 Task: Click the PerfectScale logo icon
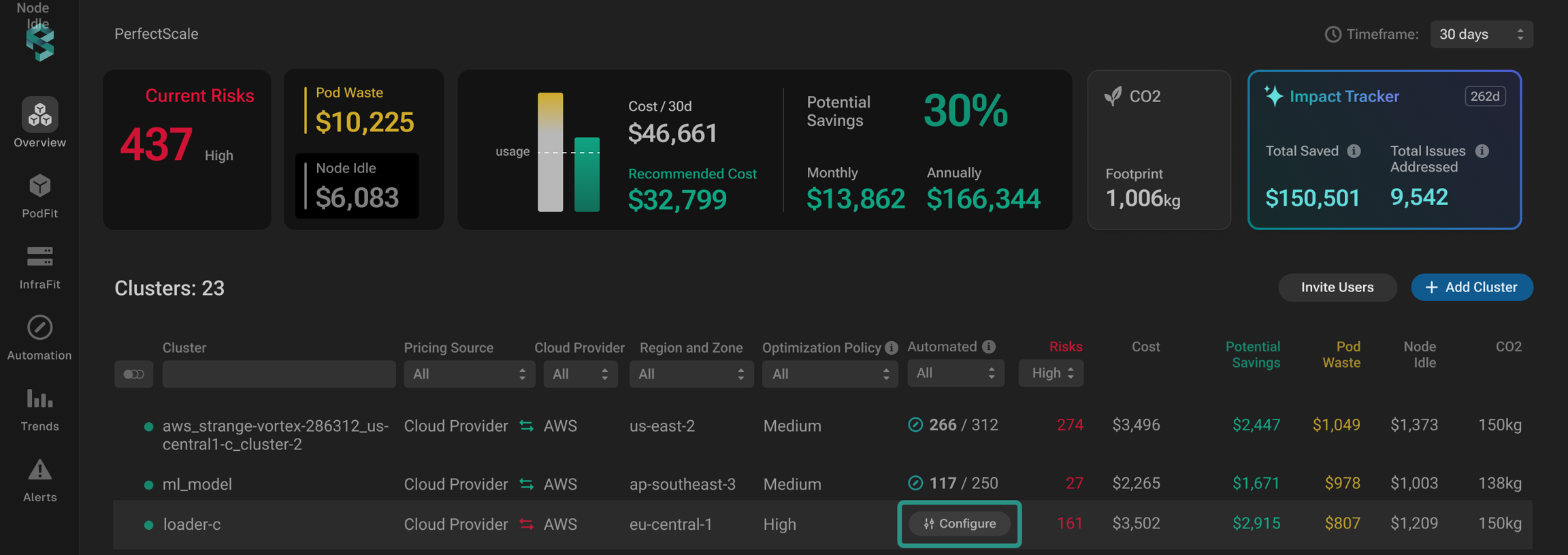point(39,44)
